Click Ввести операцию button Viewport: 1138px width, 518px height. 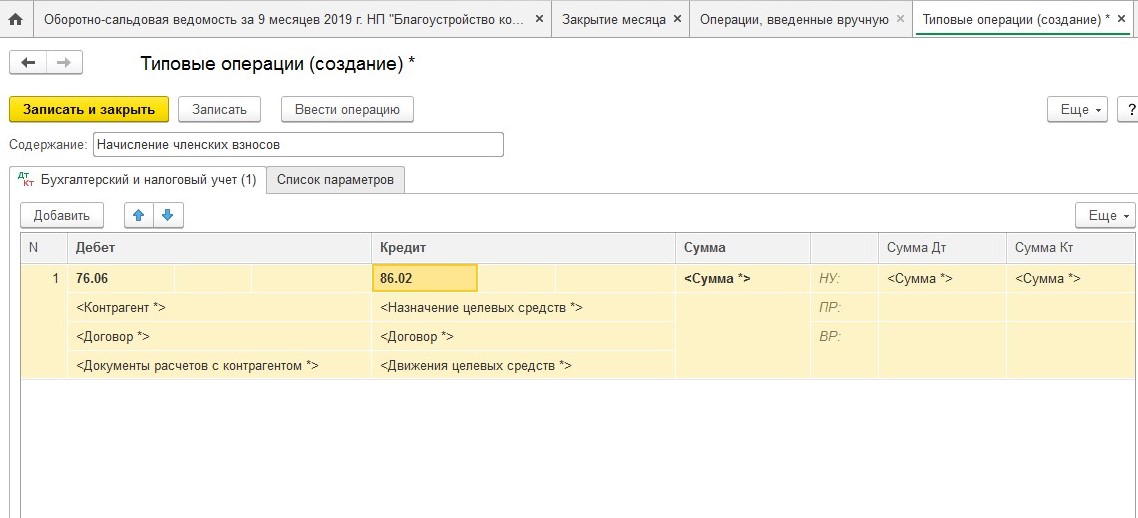347,109
